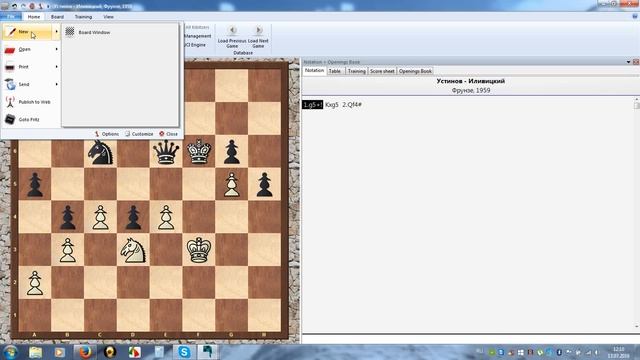This screenshot has width=640, height=360.
Task: Click the white pawn on g5
Action: [232, 184]
